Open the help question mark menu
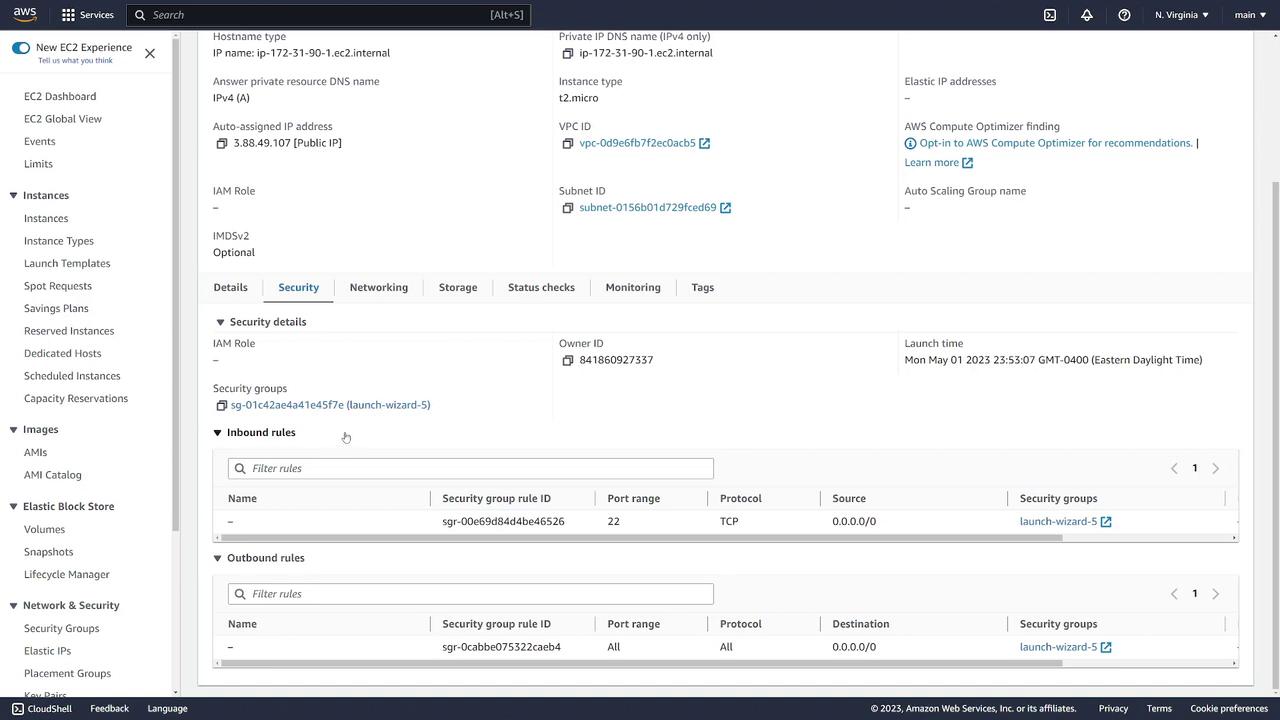 (1124, 15)
